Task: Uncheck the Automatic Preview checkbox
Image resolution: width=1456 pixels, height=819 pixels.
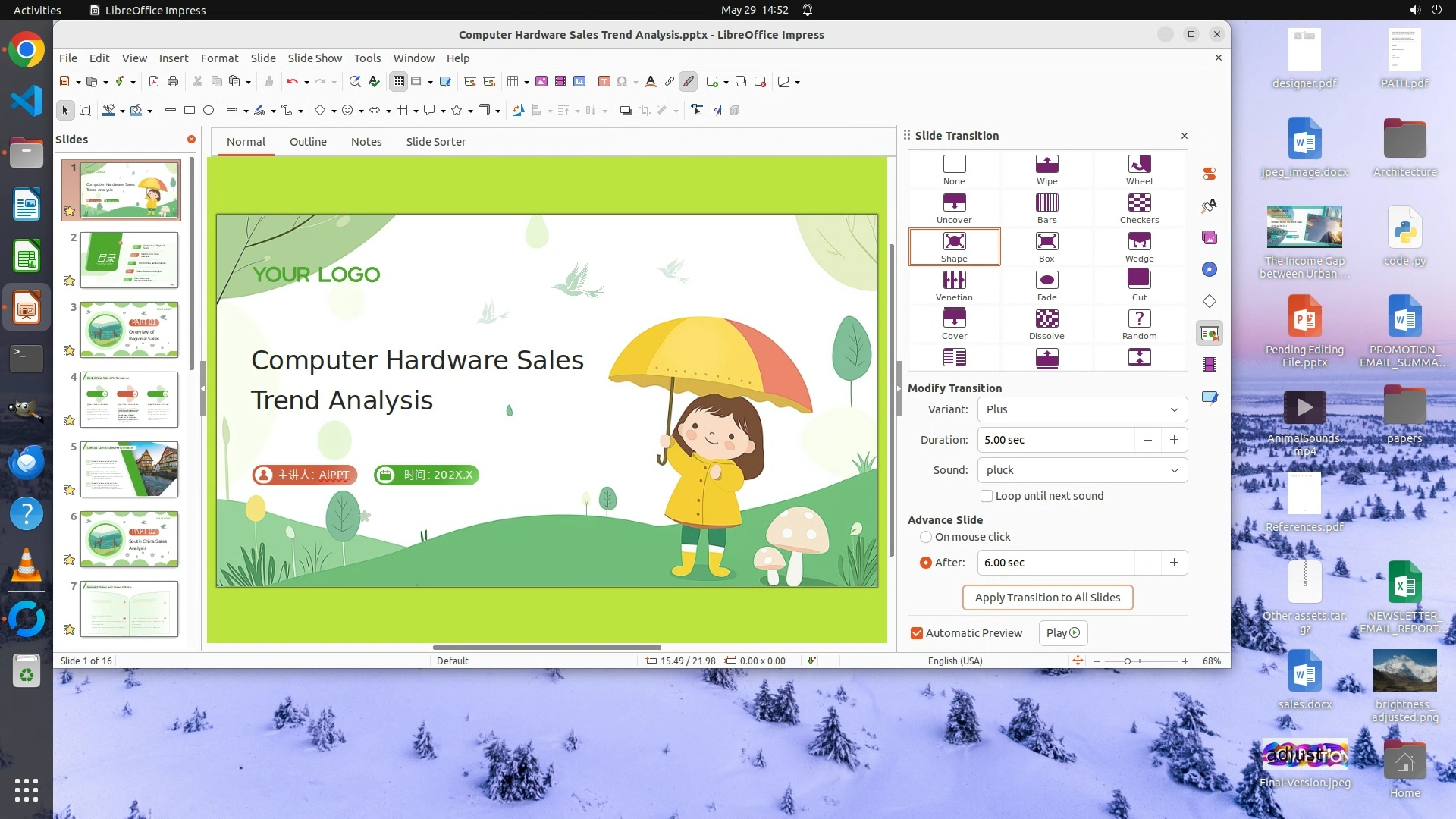Action: pos(917,633)
